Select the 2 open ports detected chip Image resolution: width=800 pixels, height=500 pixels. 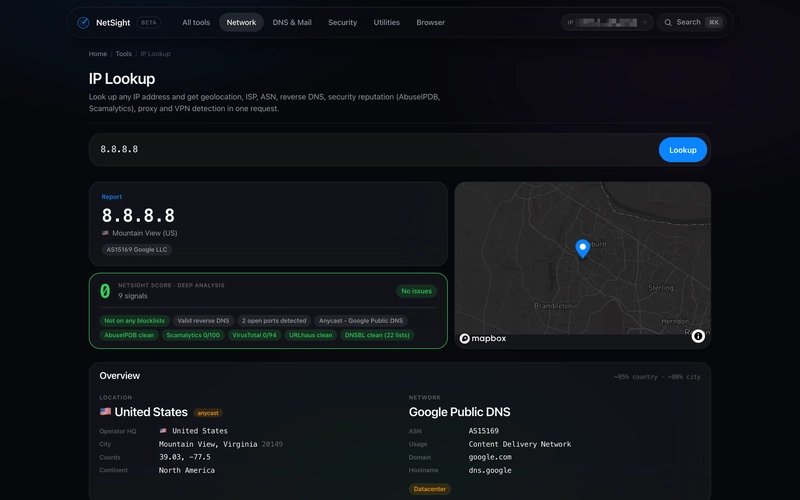click(x=274, y=321)
